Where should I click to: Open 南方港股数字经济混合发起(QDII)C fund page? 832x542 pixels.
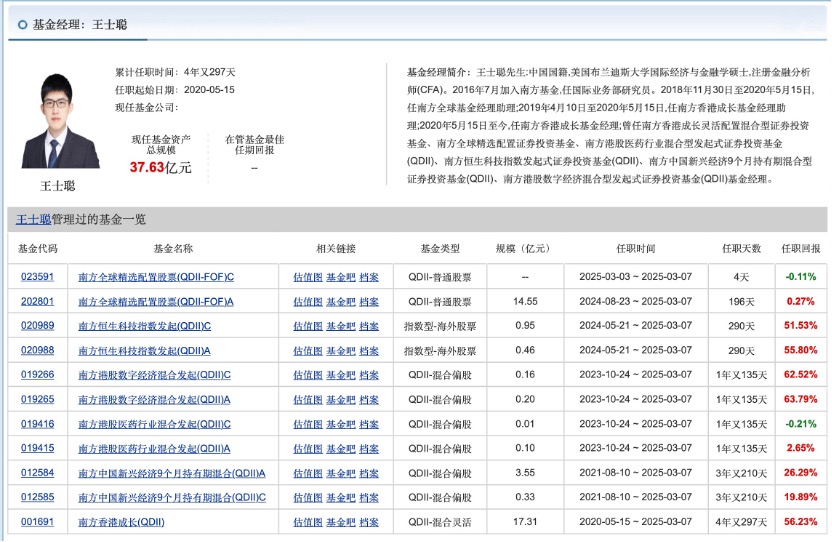tap(154, 375)
